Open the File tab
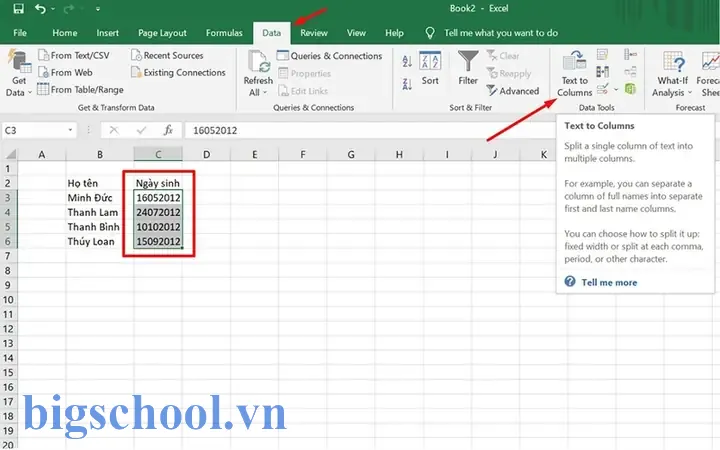Screen dimensions: 720x450 [20, 33]
